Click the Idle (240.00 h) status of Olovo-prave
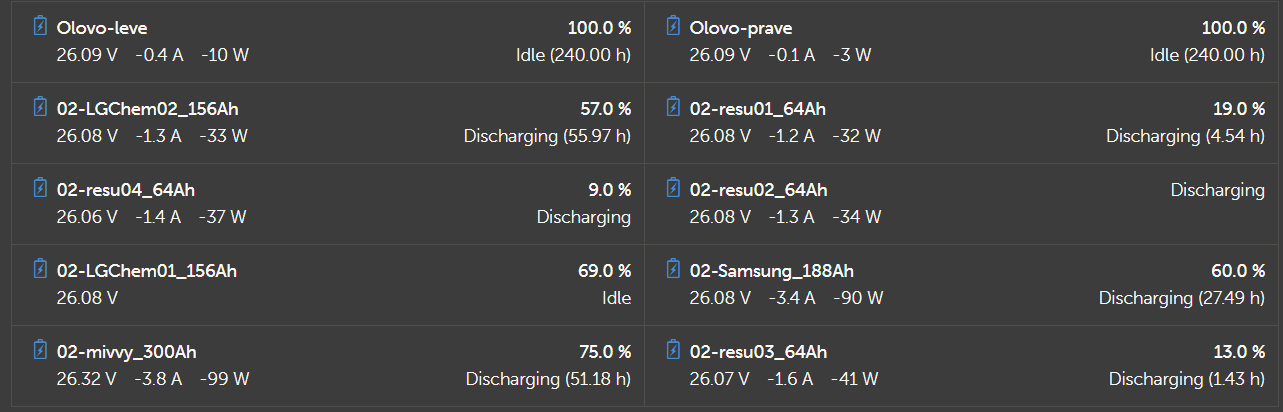Viewport: 1283px width, 412px height. coord(1207,55)
